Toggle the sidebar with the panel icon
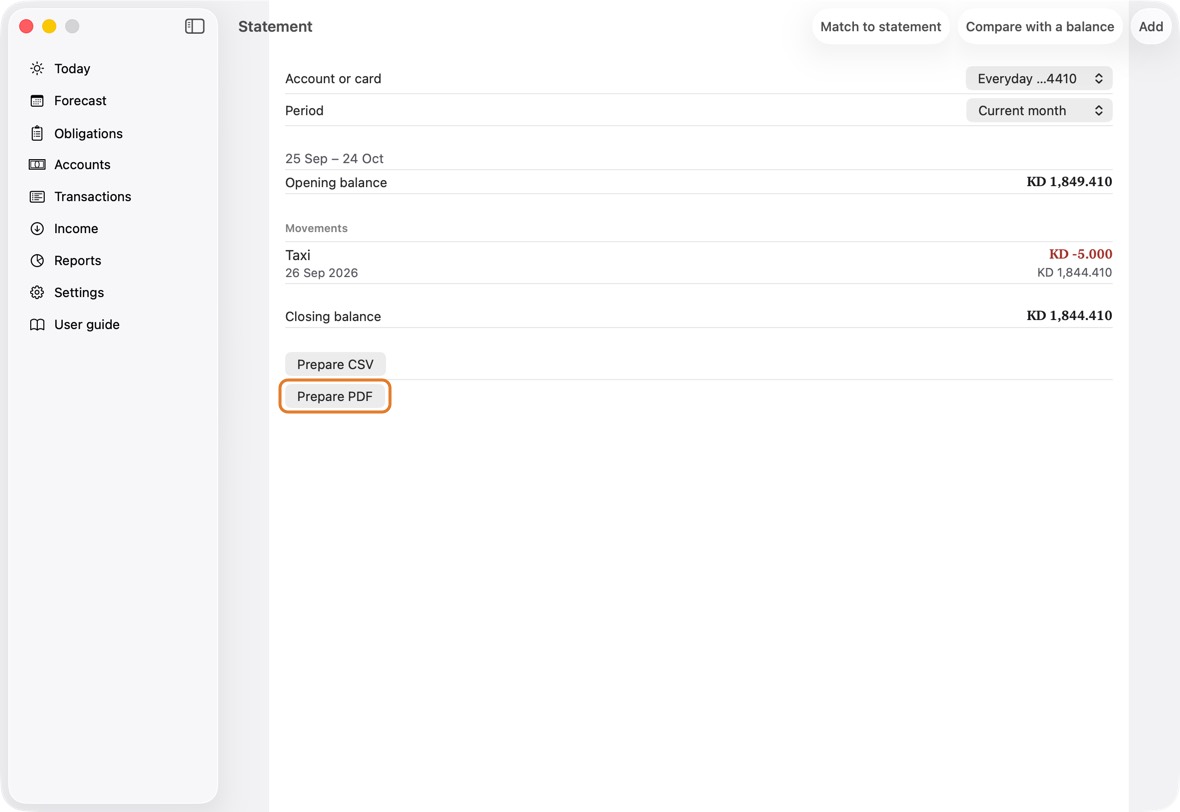Viewport: 1180px width, 812px height. tap(195, 26)
